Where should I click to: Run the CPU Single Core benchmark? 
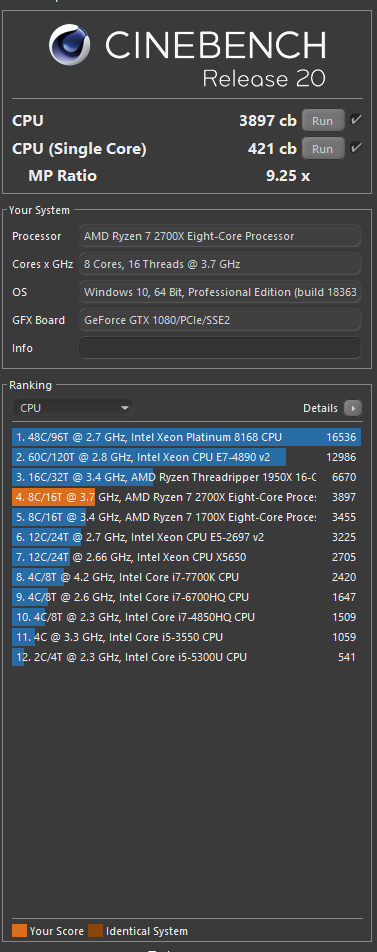(323, 148)
